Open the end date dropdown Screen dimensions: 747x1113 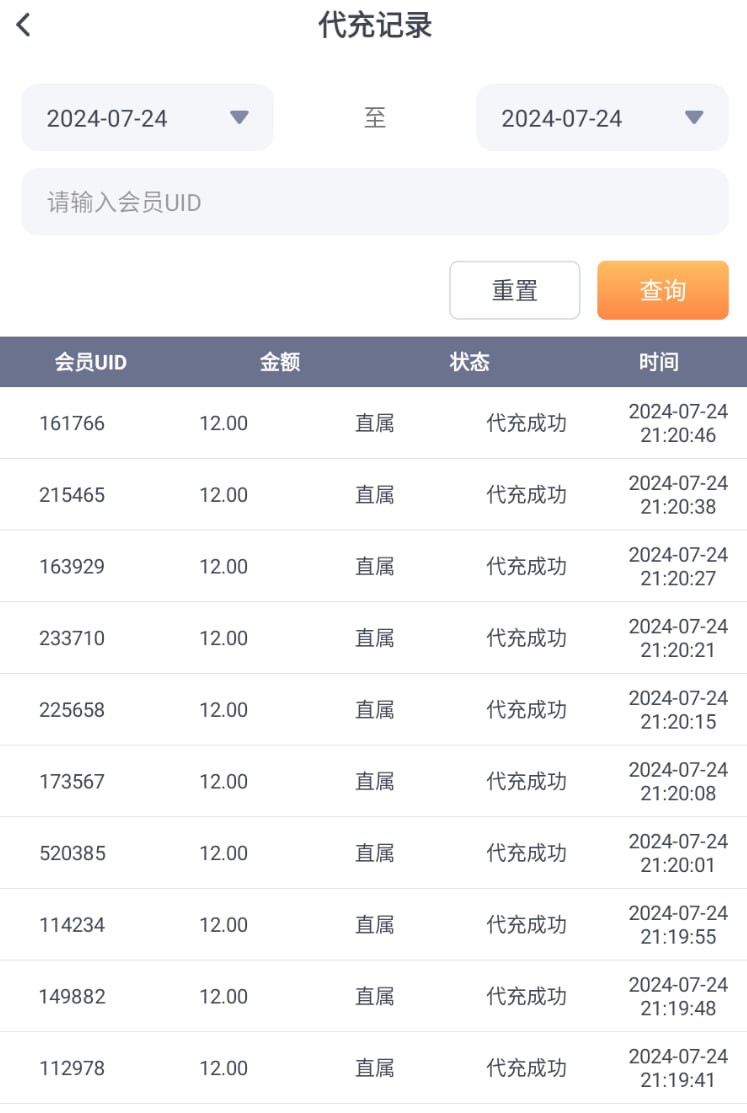[x=601, y=118]
